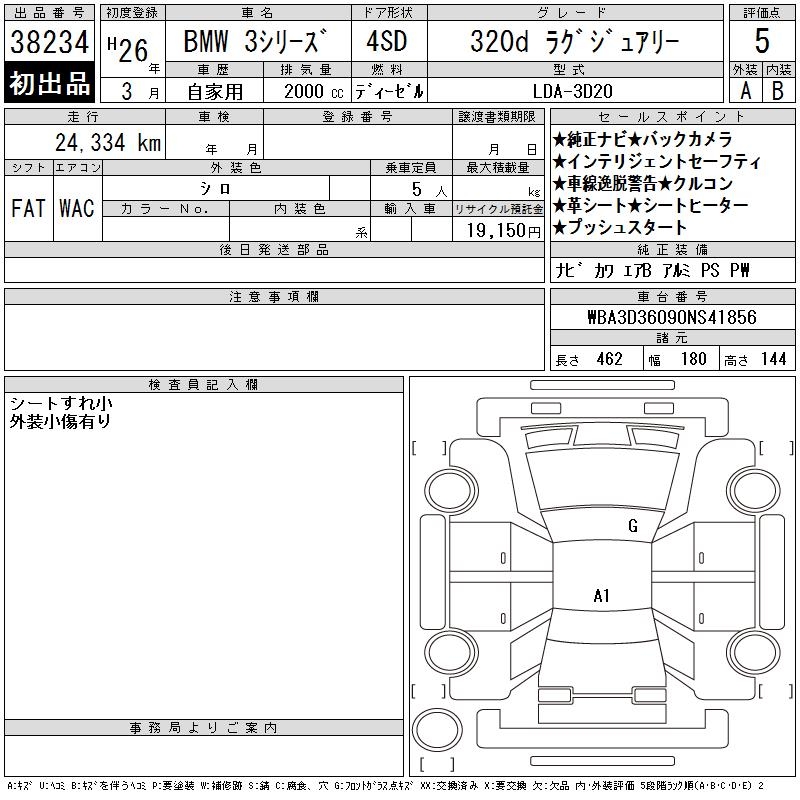Select the rear-right wheel circle in diagram
The height and width of the screenshot is (800, 800).
pyautogui.click(x=754, y=653)
